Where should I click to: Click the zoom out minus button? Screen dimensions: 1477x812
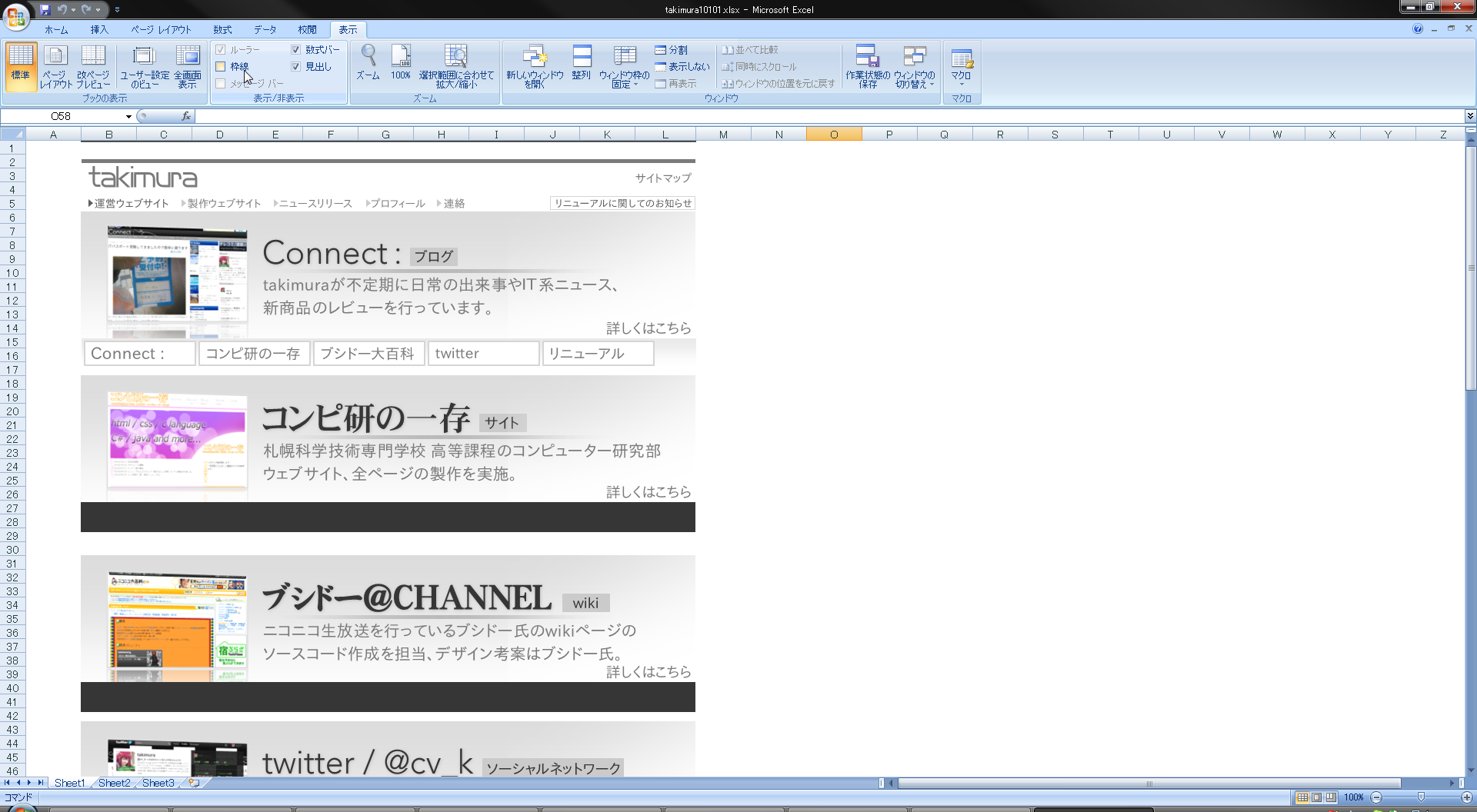point(1376,797)
